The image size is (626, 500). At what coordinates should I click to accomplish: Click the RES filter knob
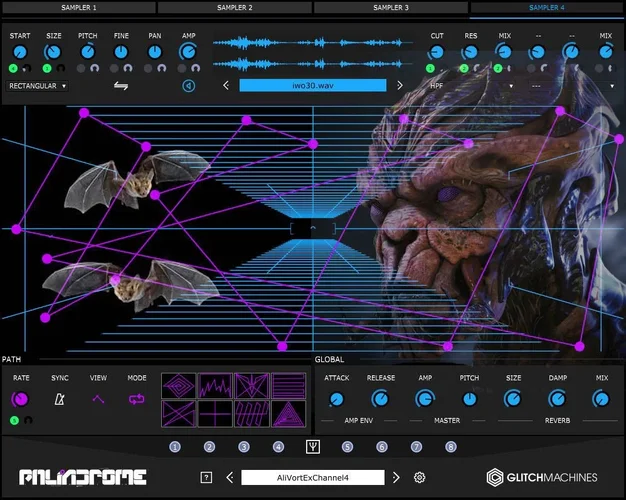pos(470,52)
